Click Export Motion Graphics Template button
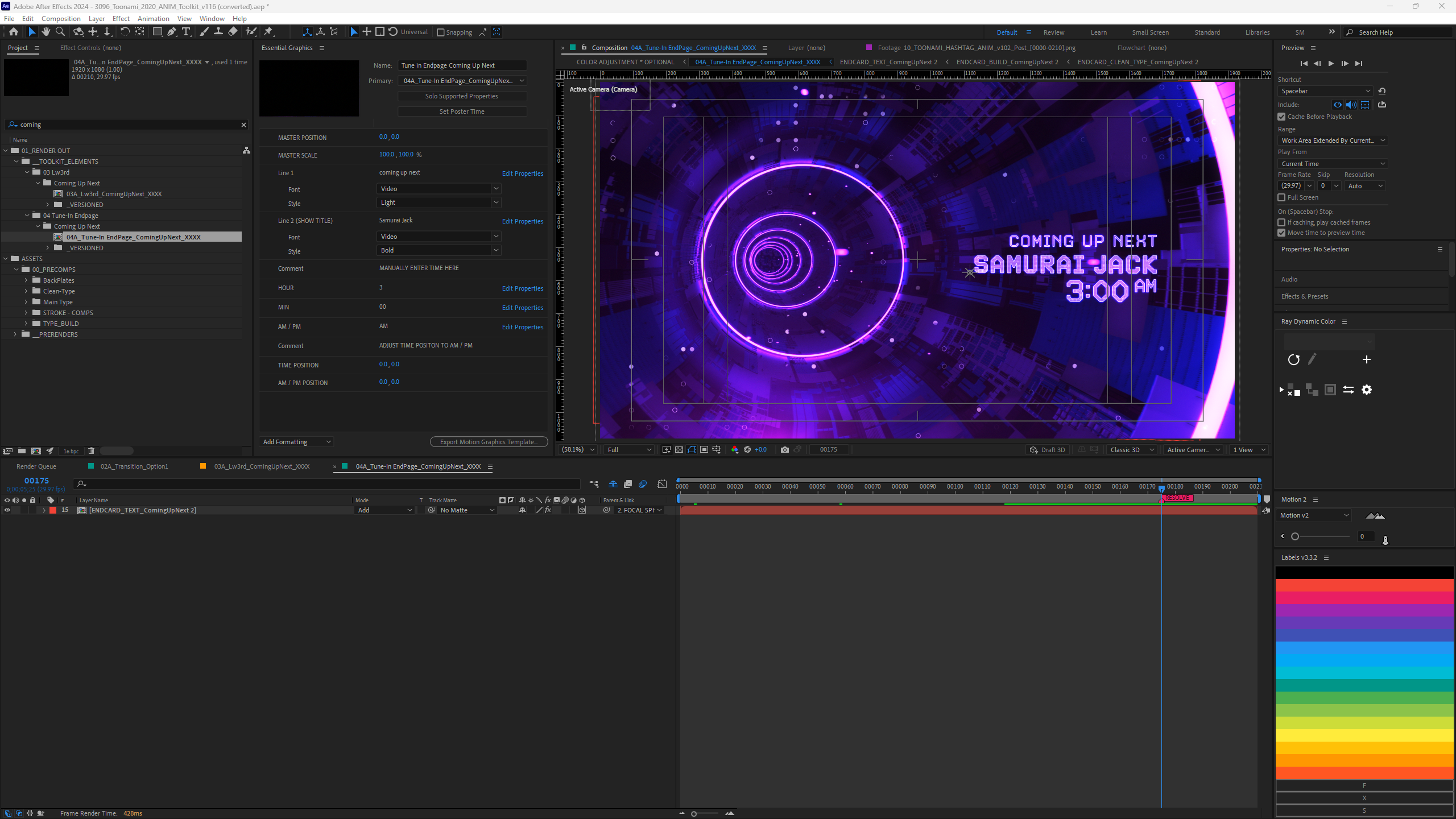 489,442
